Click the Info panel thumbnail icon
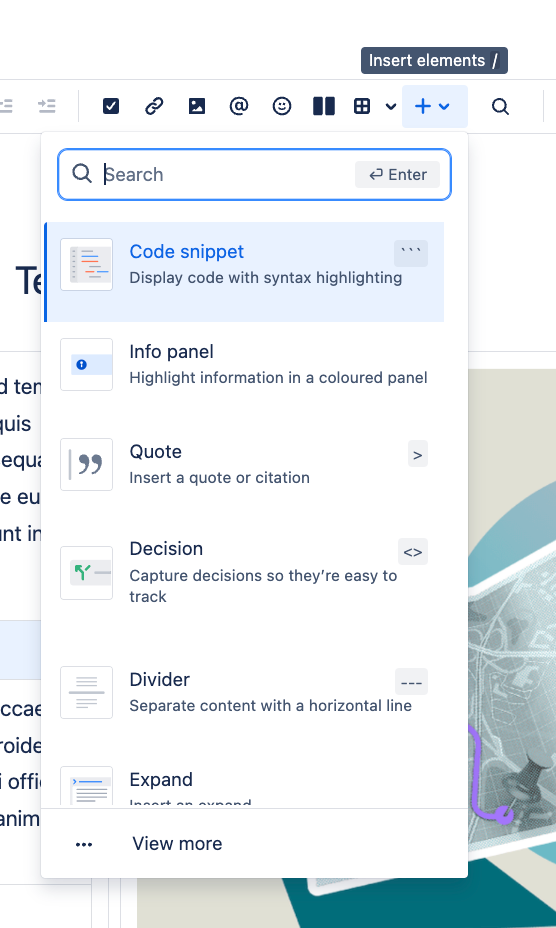The width and height of the screenshot is (556, 928). [86, 365]
